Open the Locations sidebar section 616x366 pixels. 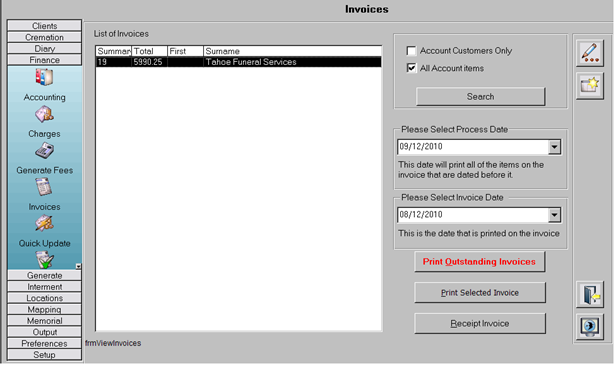tap(44, 298)
